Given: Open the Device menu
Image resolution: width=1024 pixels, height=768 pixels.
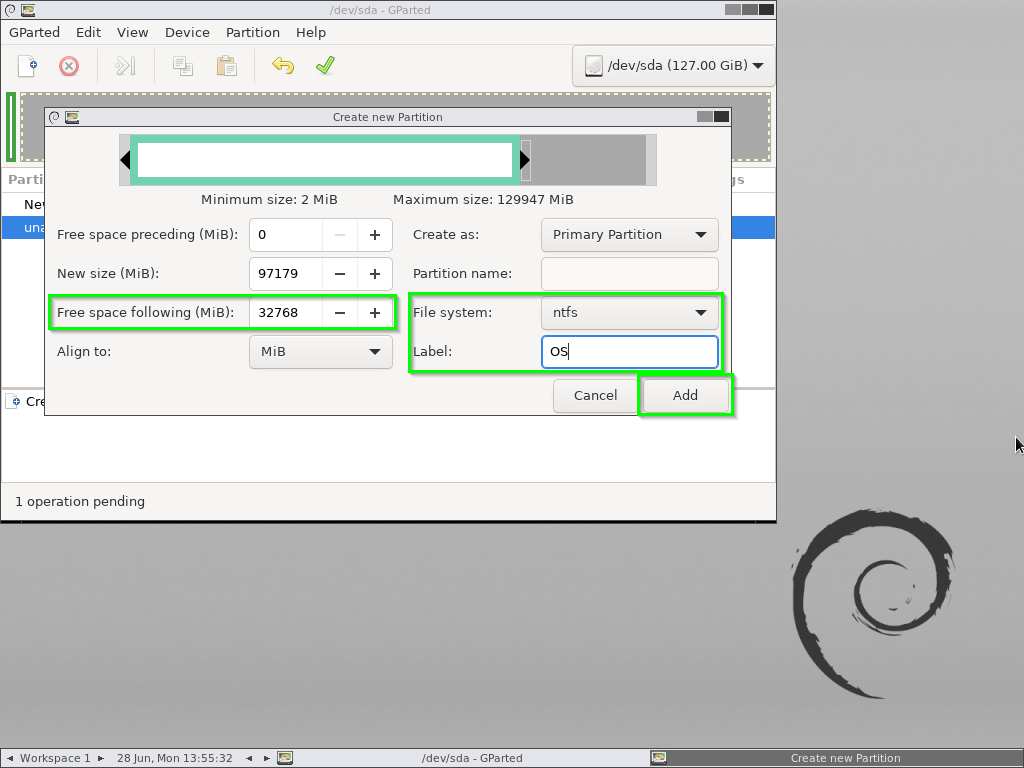Looking at the screenshot, I should pos(187,33).
